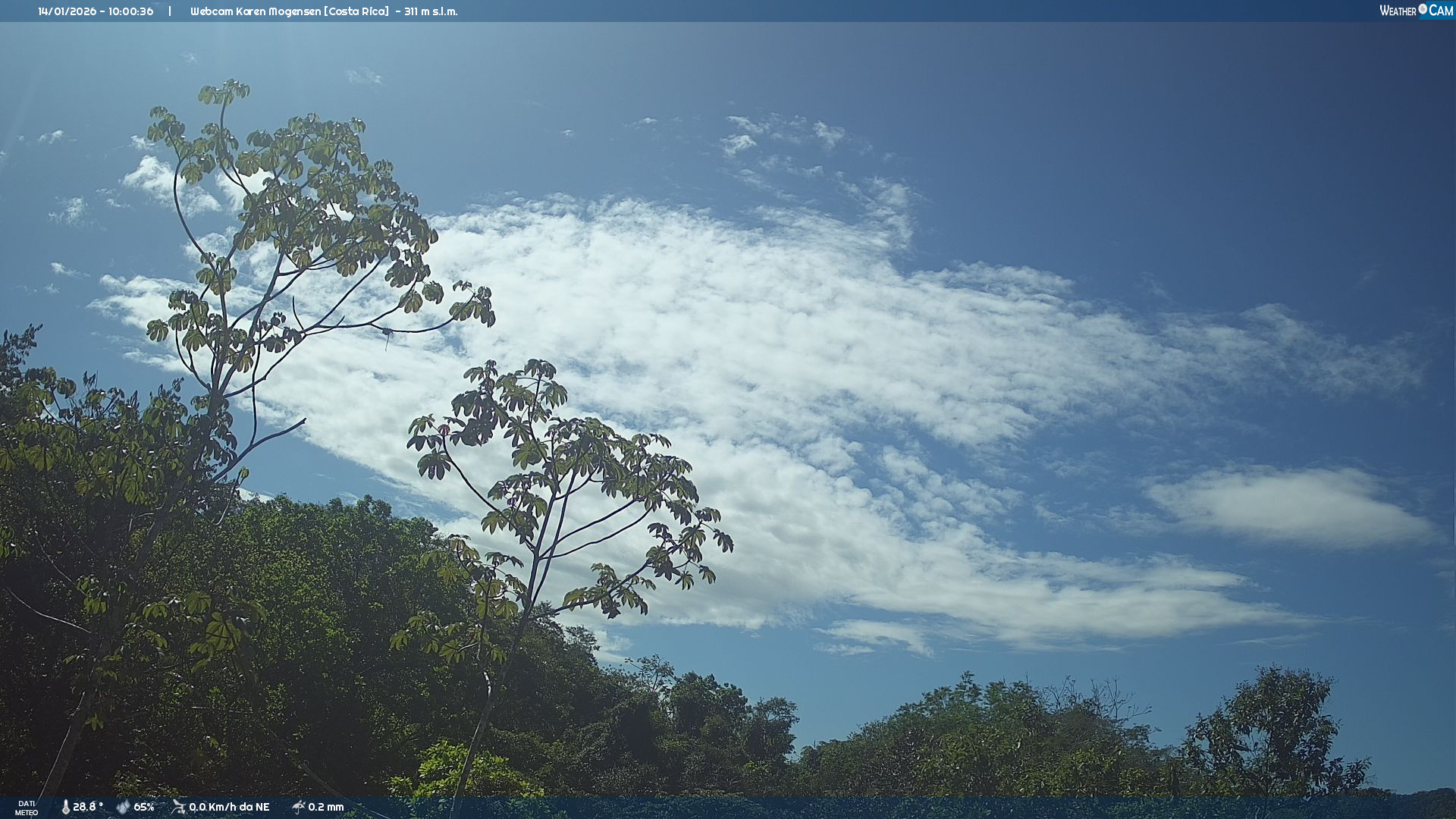
Task: Click the rain umbrella precipitation icon
Action: coord(298,807)
